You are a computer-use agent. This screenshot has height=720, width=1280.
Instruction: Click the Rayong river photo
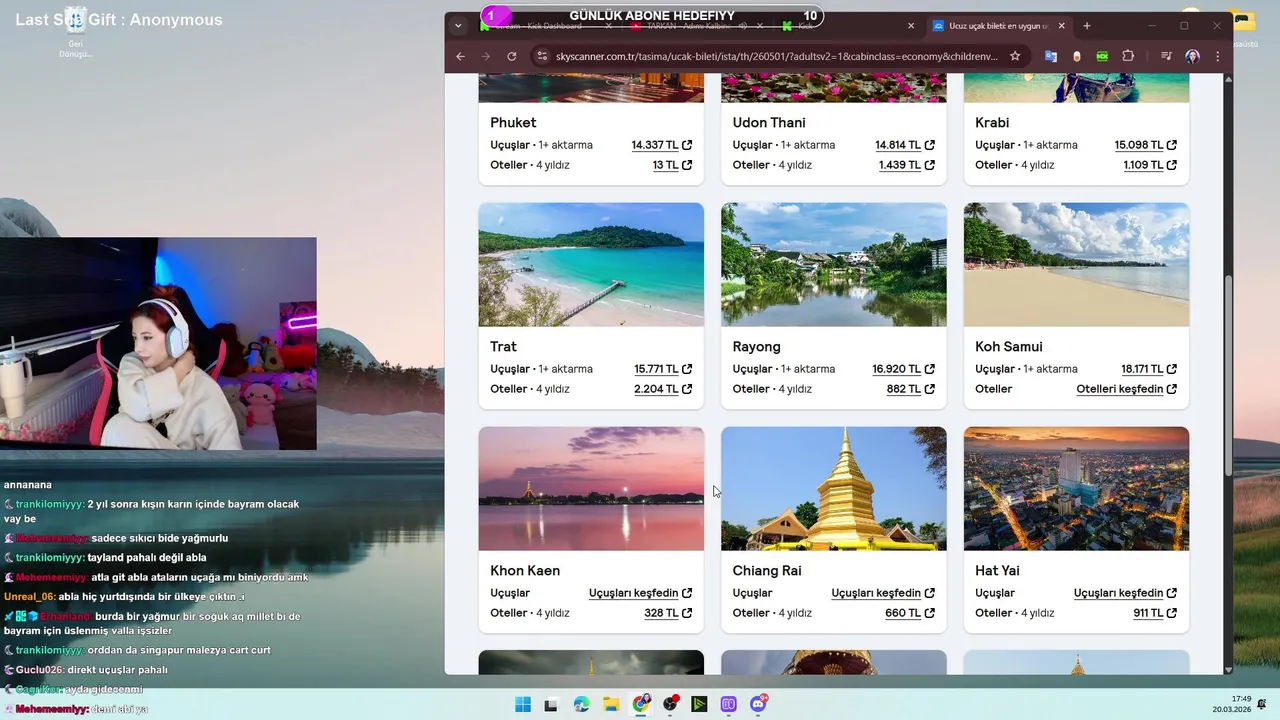[x=834, y=265]
